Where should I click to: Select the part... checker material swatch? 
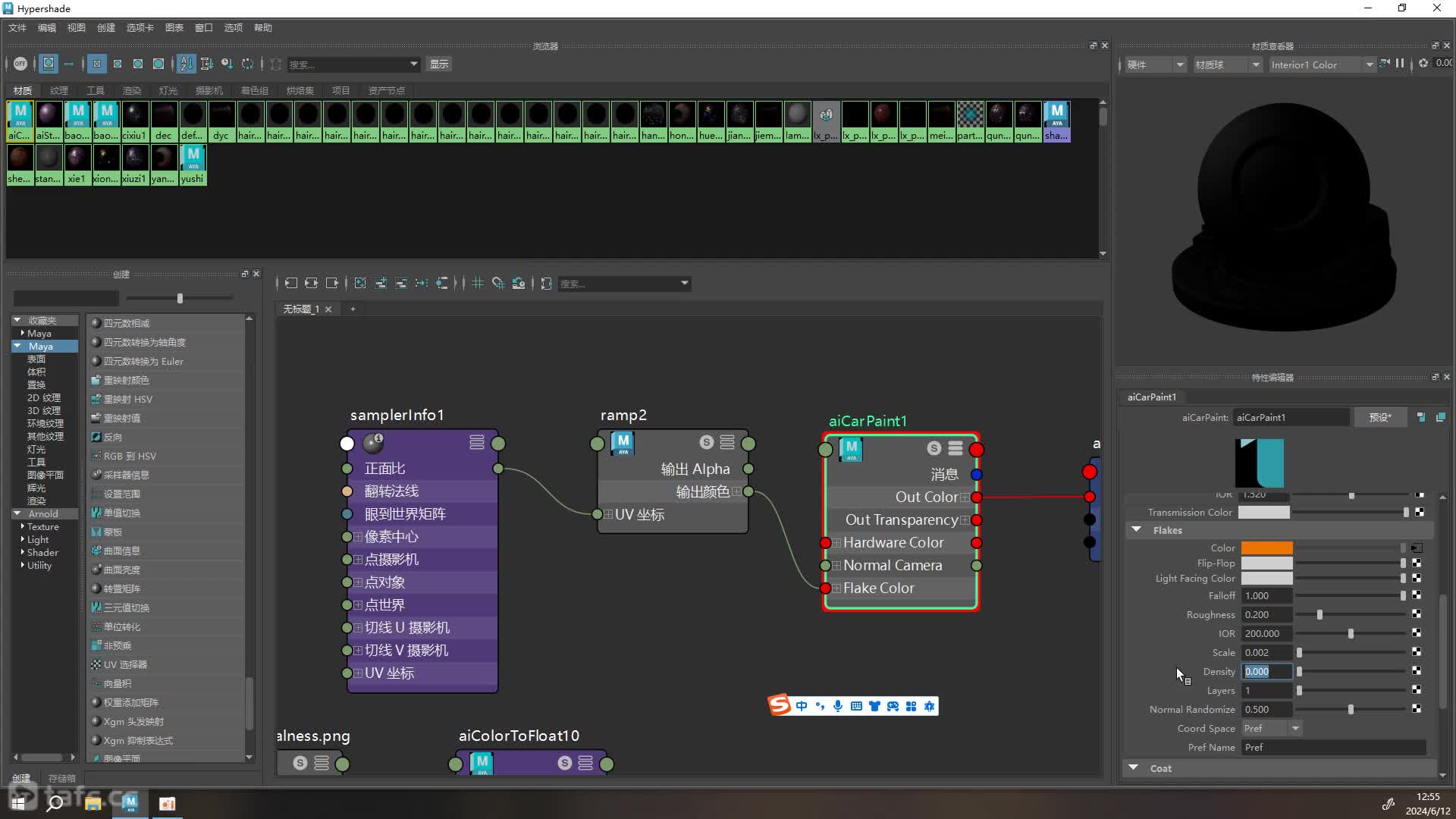pos(970,121)
